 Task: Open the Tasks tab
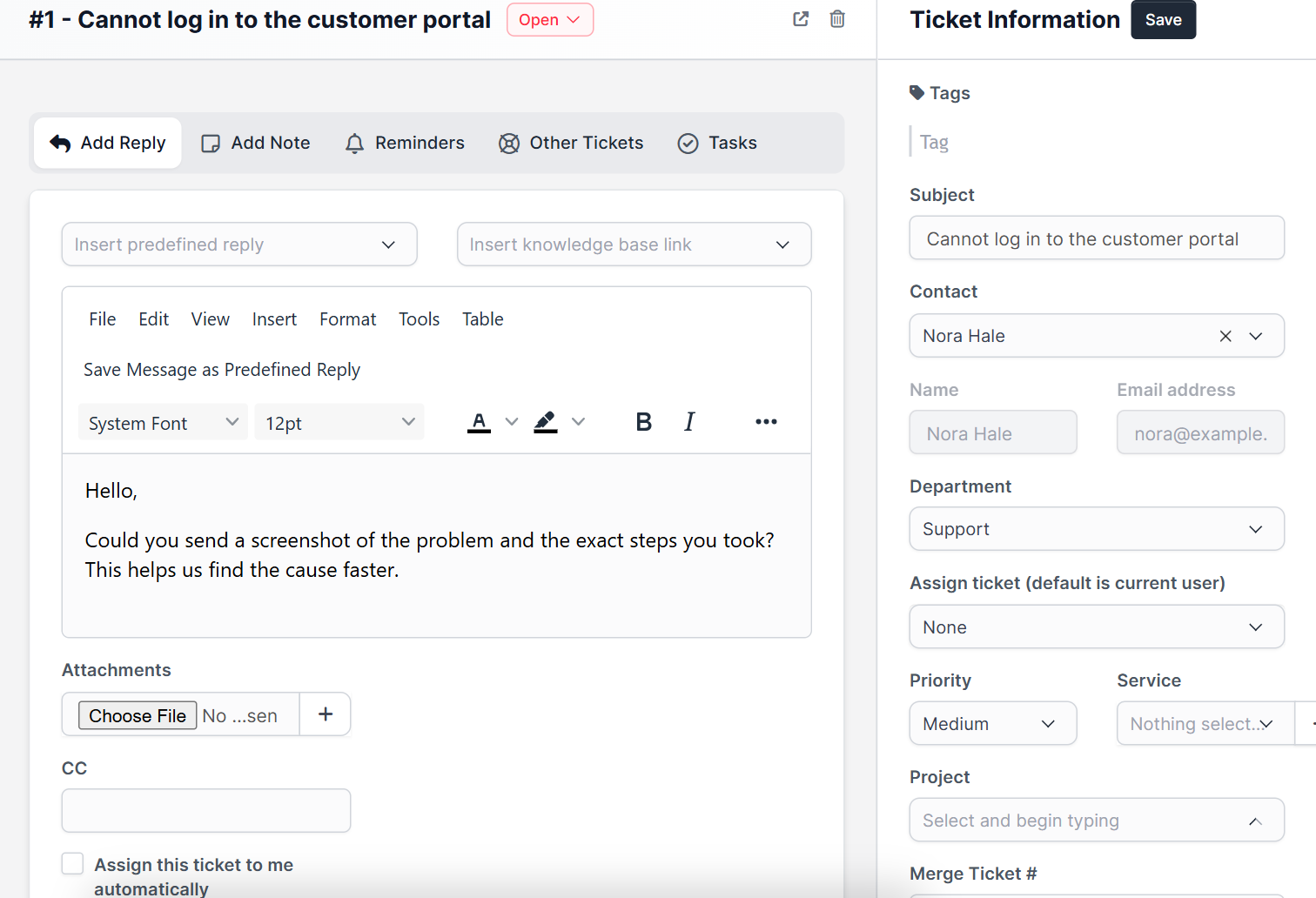pos(717,143)
